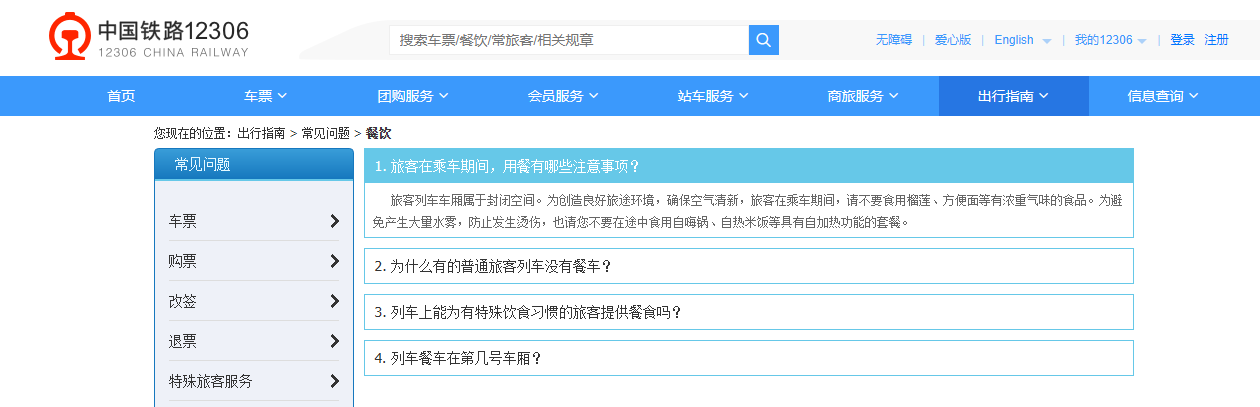Select 车票 in the sidebar
The image size is (1260, 407).
point(183,221)
